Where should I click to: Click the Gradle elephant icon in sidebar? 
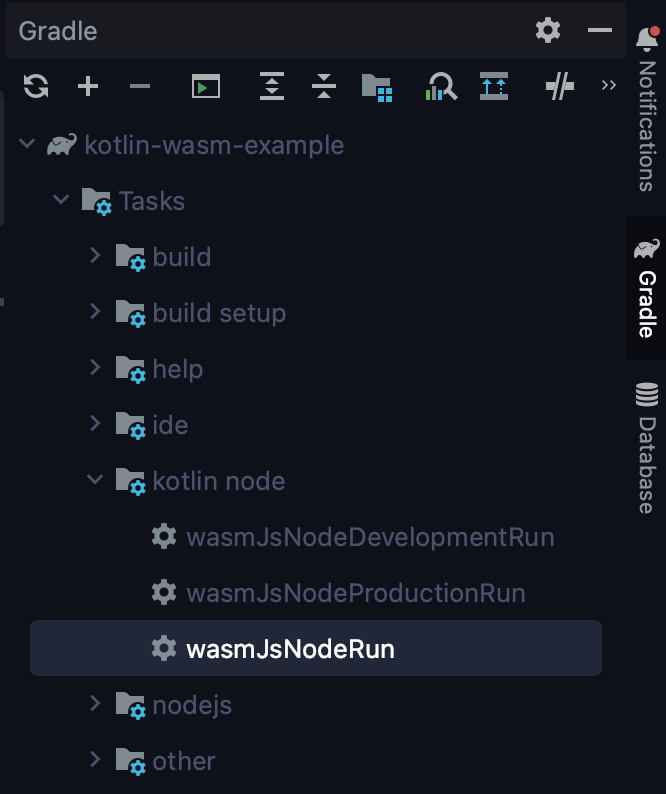click(x=647, y=249)
